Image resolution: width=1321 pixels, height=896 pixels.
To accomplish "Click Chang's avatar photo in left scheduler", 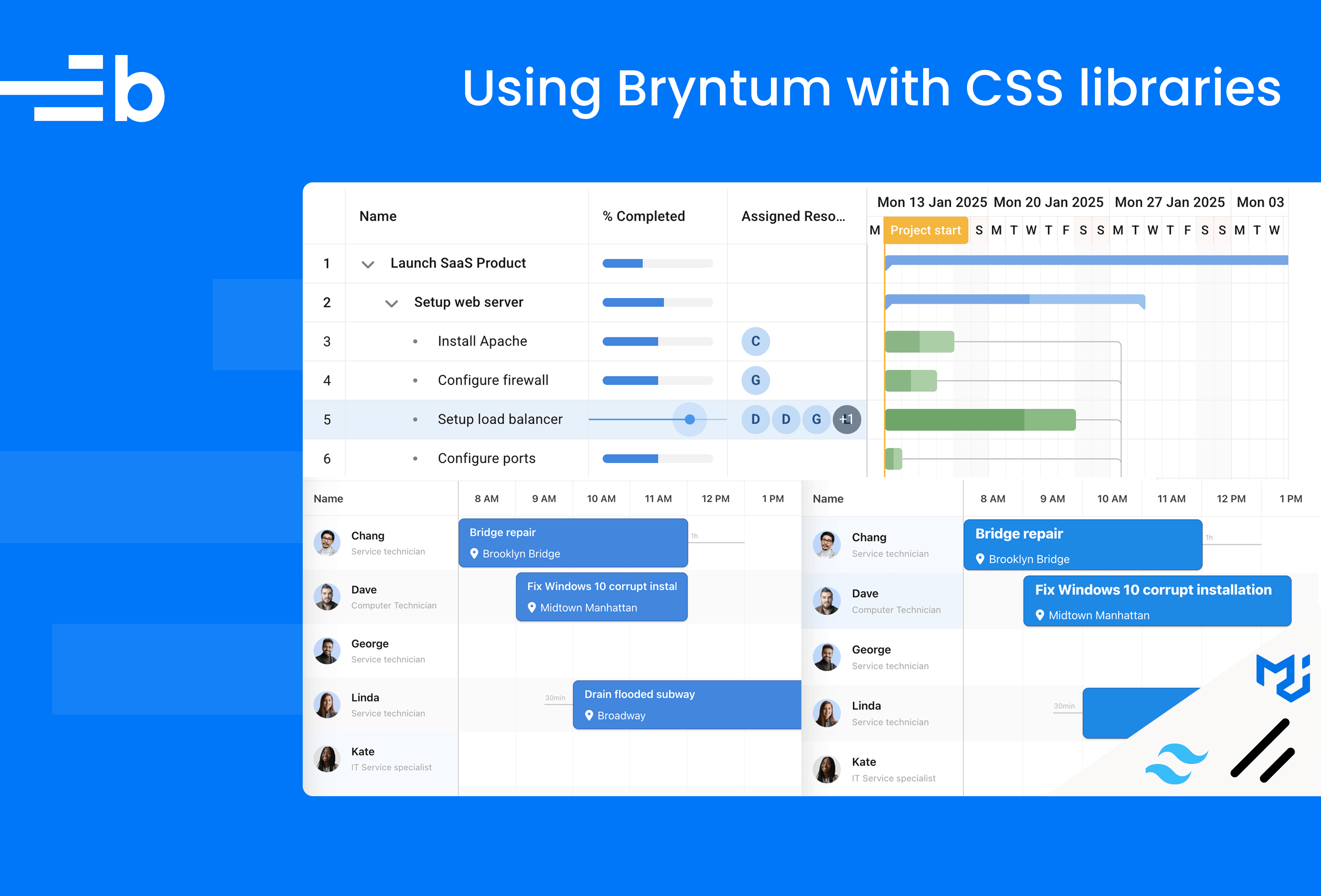I will 327,543.
